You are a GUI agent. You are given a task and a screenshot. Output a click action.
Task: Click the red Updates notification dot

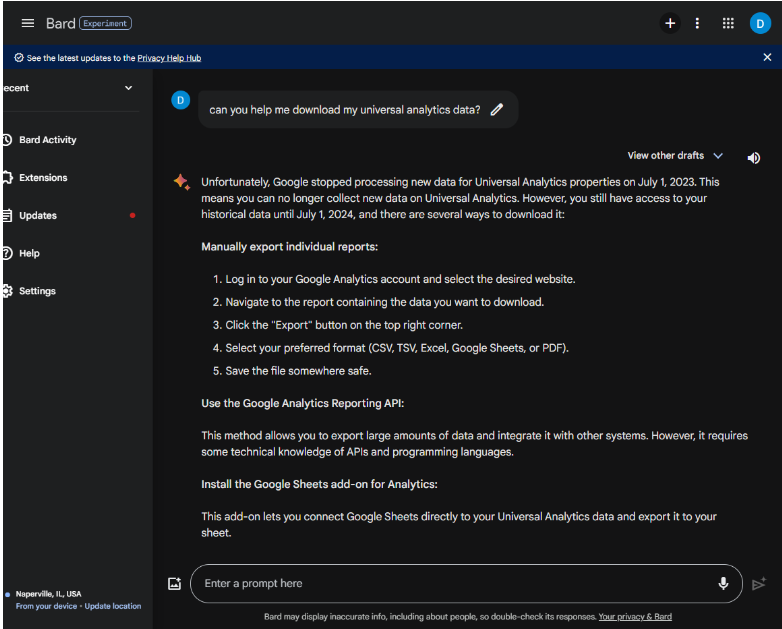tap(133, 215)
